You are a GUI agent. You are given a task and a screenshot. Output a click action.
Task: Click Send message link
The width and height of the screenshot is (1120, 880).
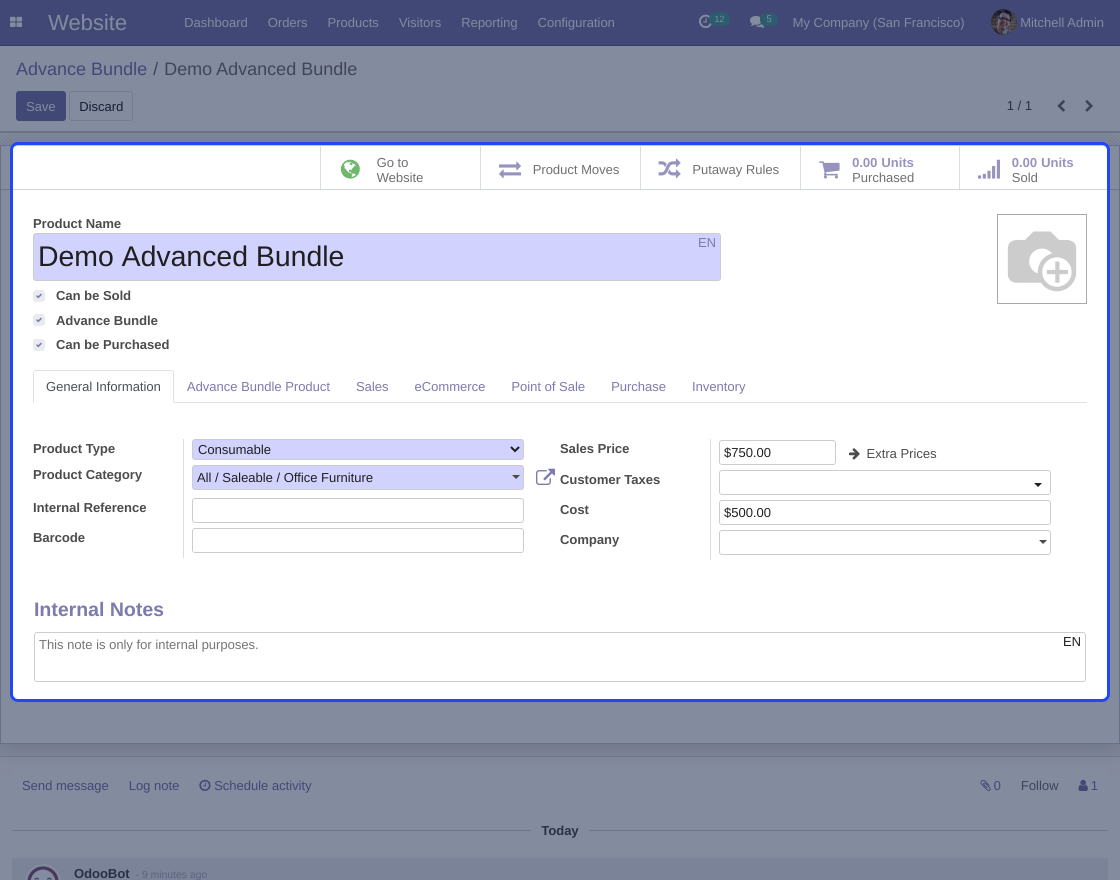(65, 786)
